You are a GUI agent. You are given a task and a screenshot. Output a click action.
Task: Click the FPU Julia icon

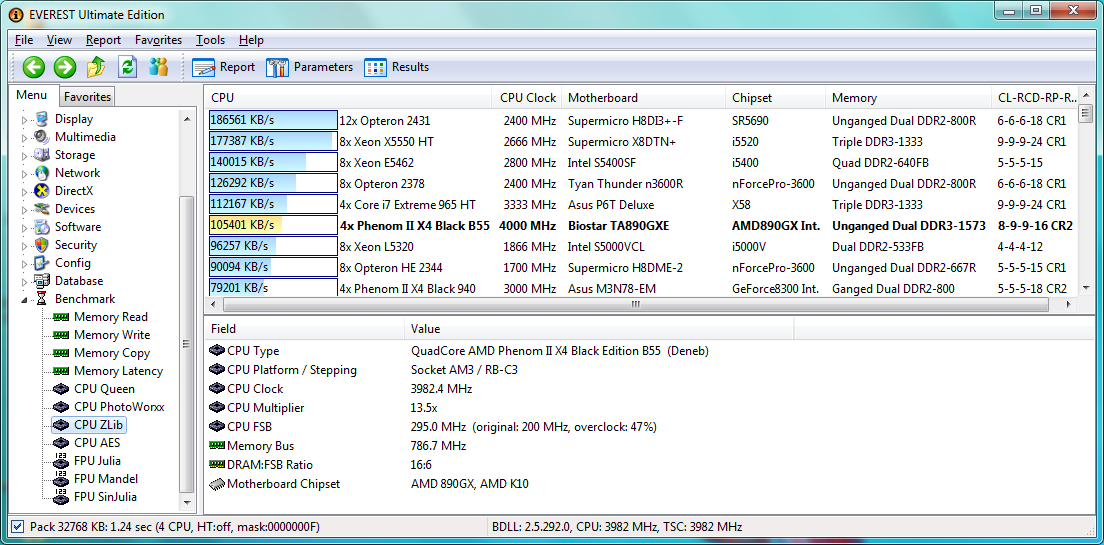tap(61, 461)
